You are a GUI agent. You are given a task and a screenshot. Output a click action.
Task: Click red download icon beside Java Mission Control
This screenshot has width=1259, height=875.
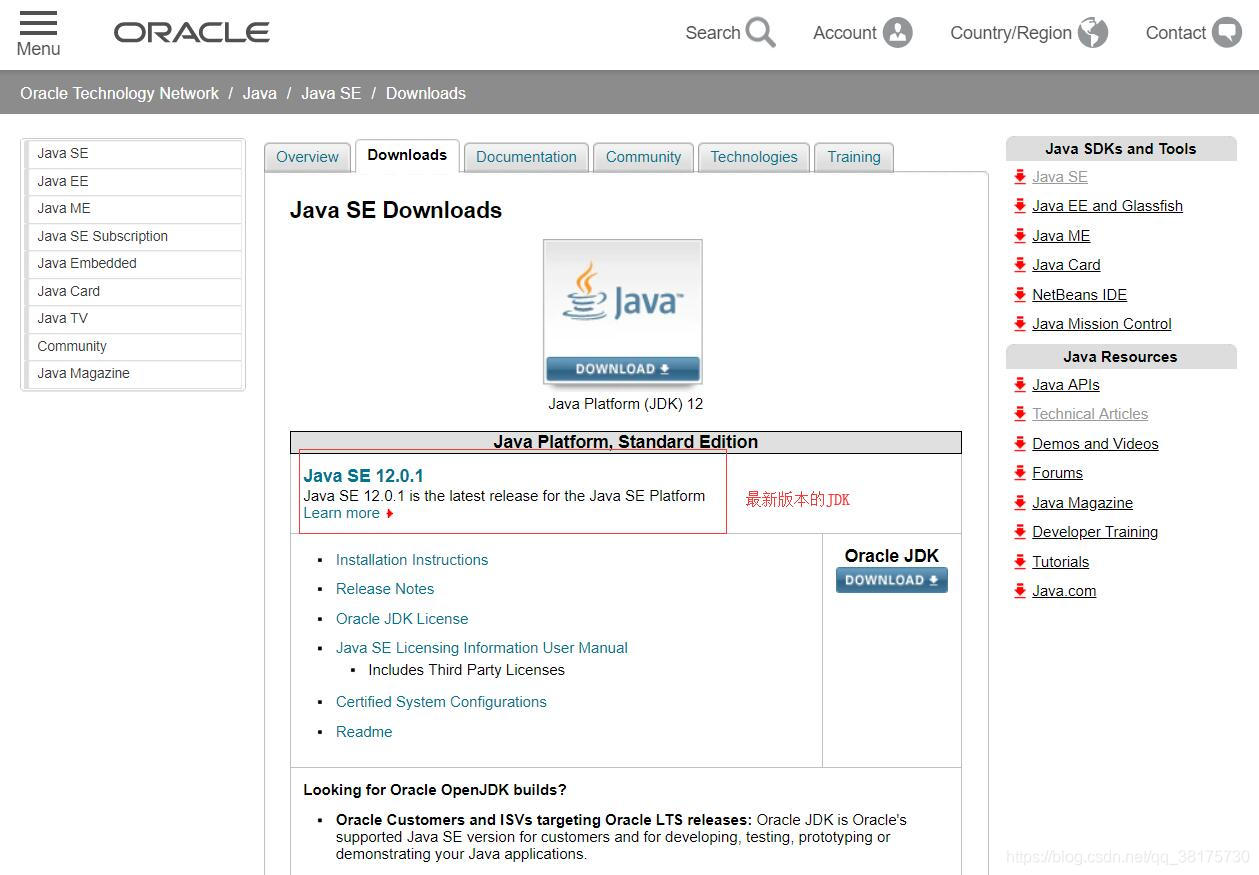(x=1020, y=324)
